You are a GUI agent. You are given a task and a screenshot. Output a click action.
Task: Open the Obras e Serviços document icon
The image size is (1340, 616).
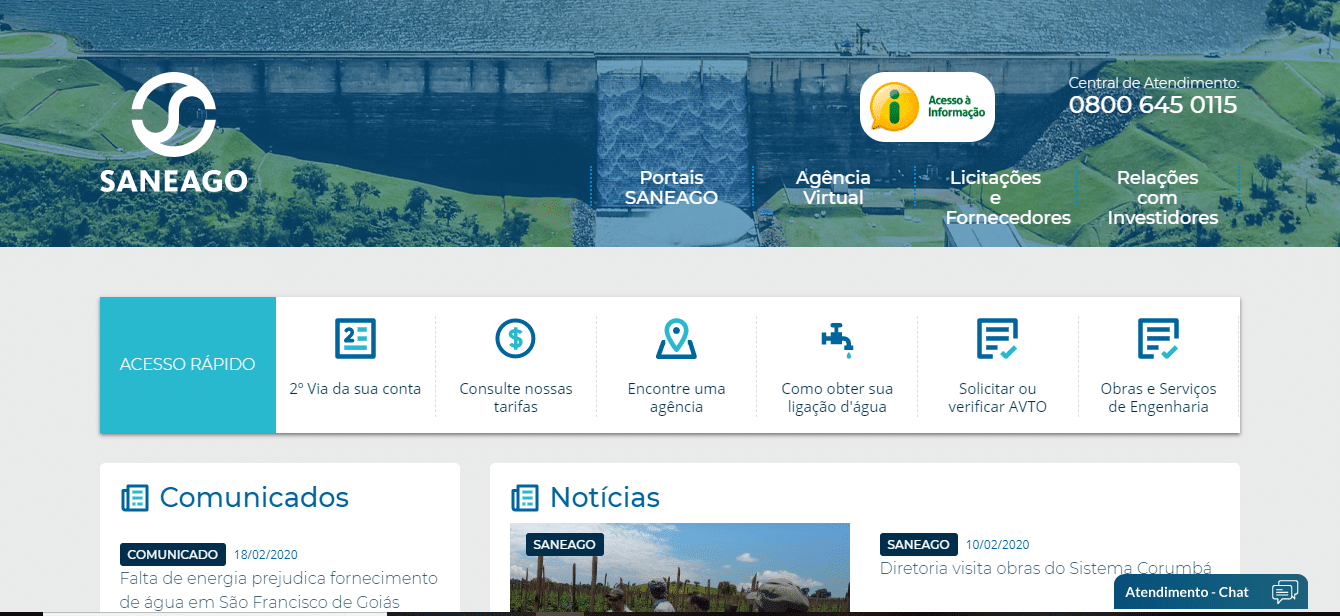click(x=1158, y=339)
